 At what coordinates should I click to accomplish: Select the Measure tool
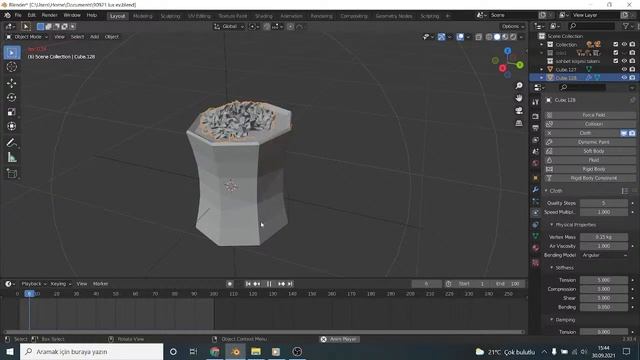12,157
